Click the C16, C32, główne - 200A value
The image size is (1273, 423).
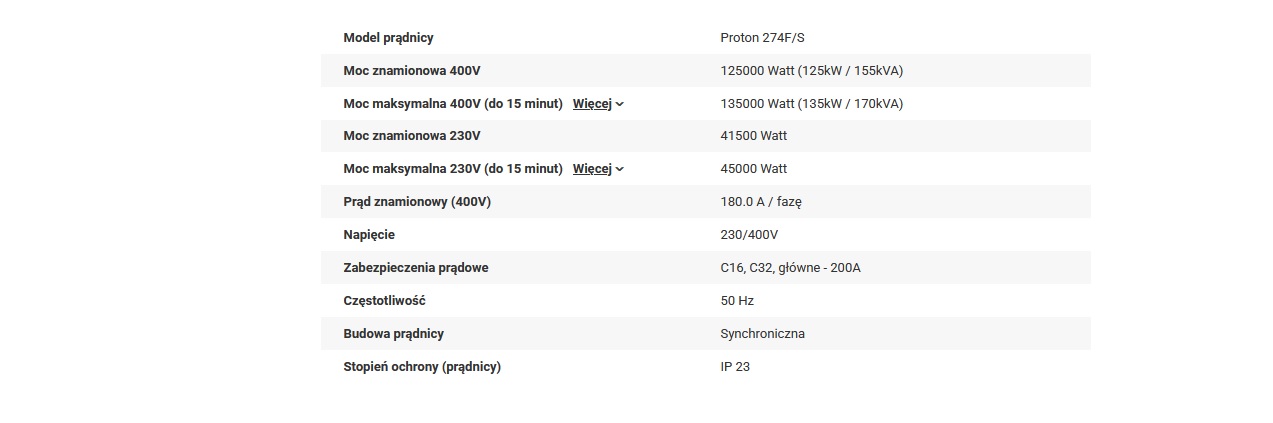click(790, 268)
